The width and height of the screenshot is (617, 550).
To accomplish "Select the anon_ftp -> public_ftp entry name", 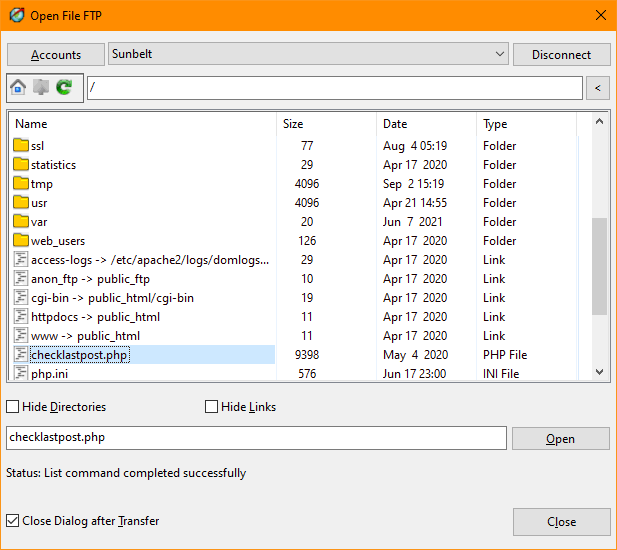I will [91, 279].
